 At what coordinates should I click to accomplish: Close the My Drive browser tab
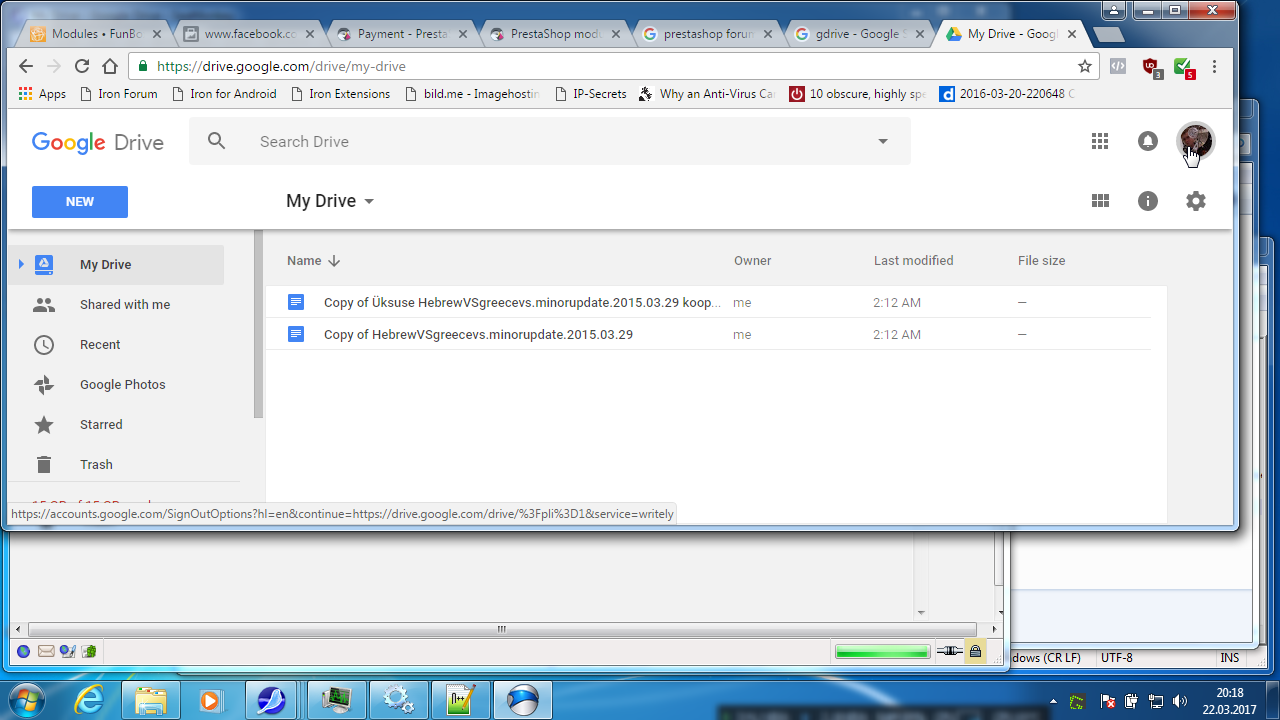click(x=1071, y=34)
